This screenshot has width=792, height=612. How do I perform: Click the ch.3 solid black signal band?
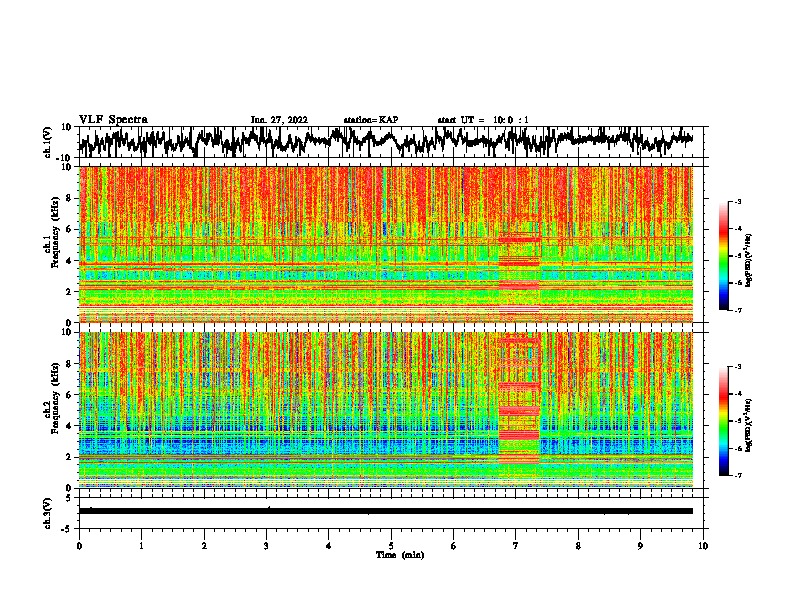[x=386, y=511]
